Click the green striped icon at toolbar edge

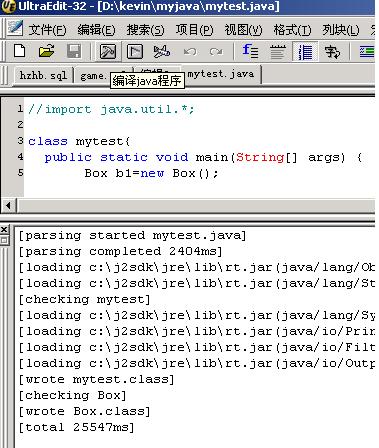coord(367,51)
